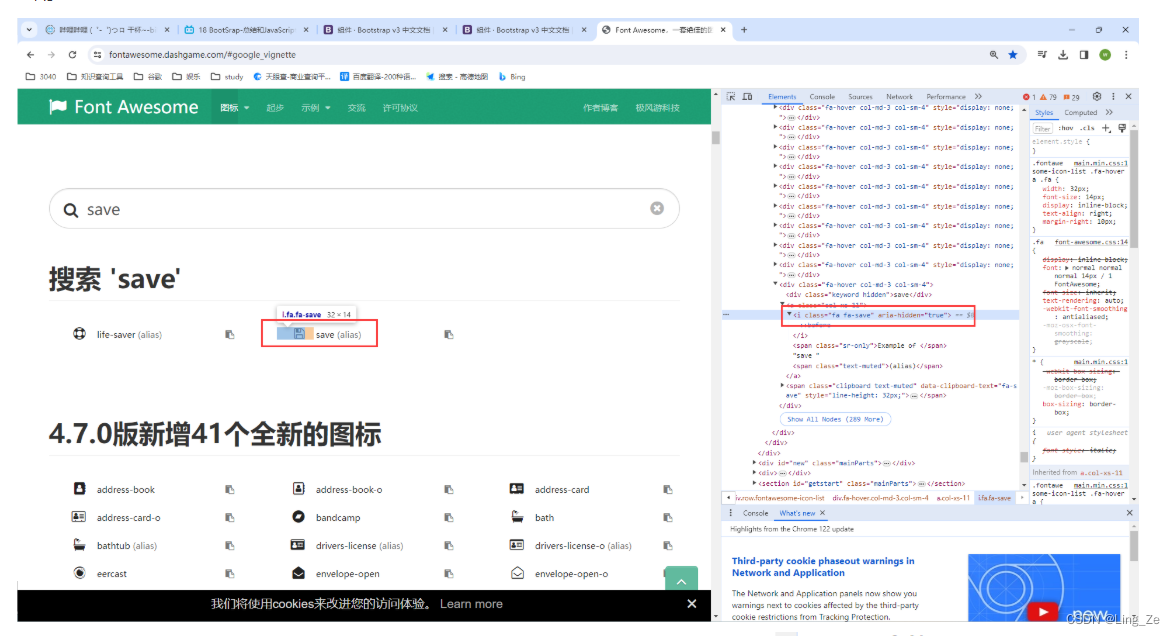This screenshot has width=1175, height=636.
Task: Open Third-party cookie phaseout warnings link
Action: pyautogui.click(x=823, y=566)
